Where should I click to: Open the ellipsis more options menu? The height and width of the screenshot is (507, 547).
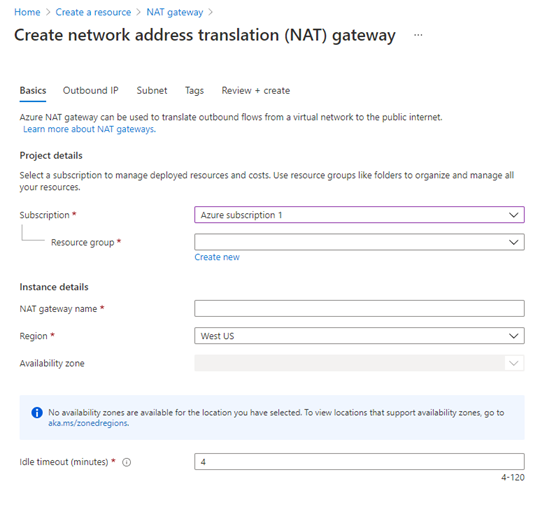pyautogui.click(x=418, y=35)
